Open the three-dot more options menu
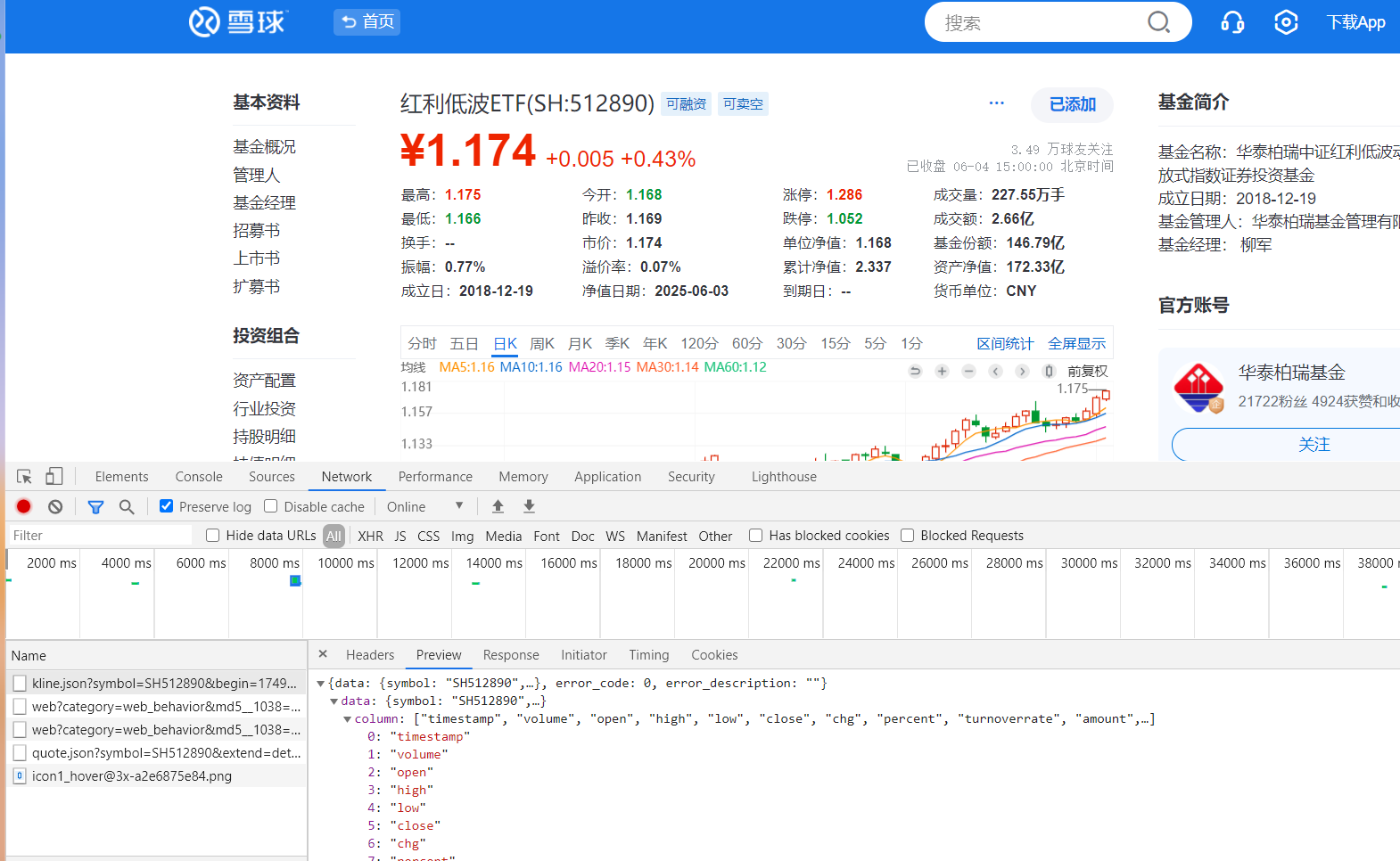The width and height of the screenshot is (1400, 861). [997, 103]
